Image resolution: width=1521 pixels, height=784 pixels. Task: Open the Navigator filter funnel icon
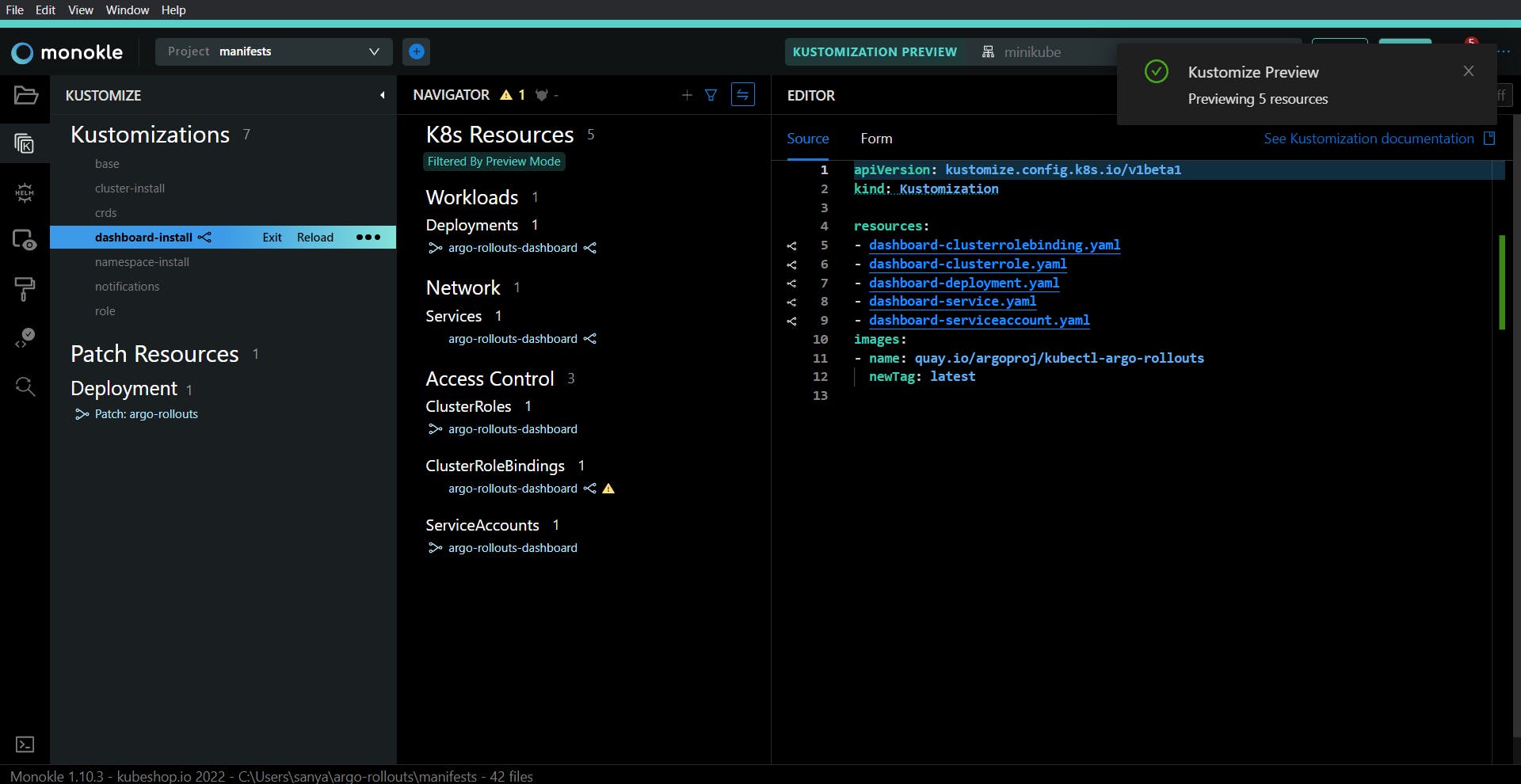(711, 95)
